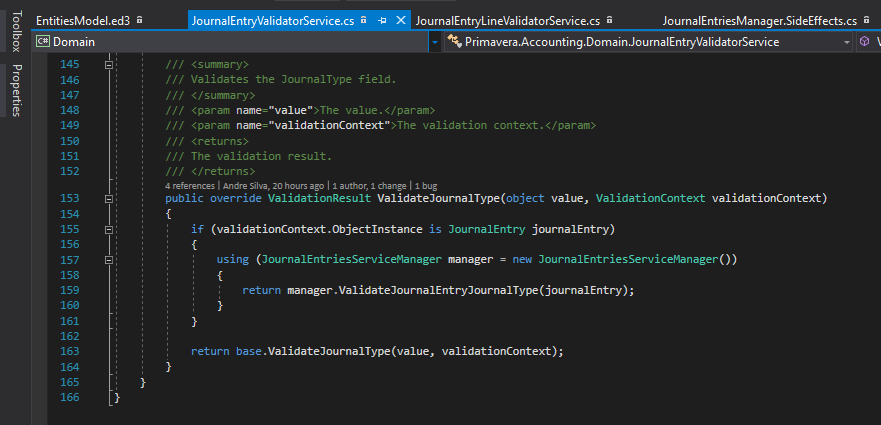
Task: Click lock icon on JournalEntryValidatorService.cs tab
Action: tap(364, 20)
